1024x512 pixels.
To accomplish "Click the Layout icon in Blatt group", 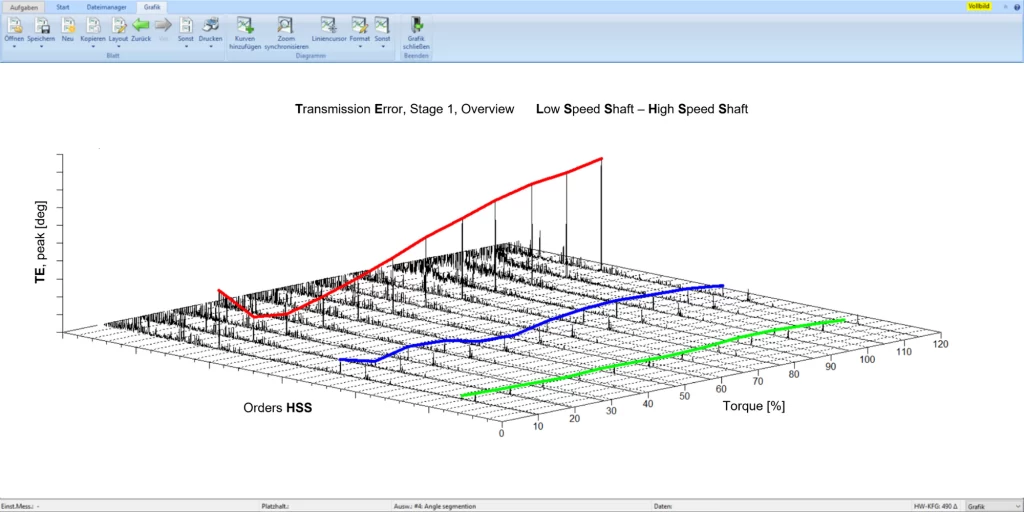I will (118, 25).
